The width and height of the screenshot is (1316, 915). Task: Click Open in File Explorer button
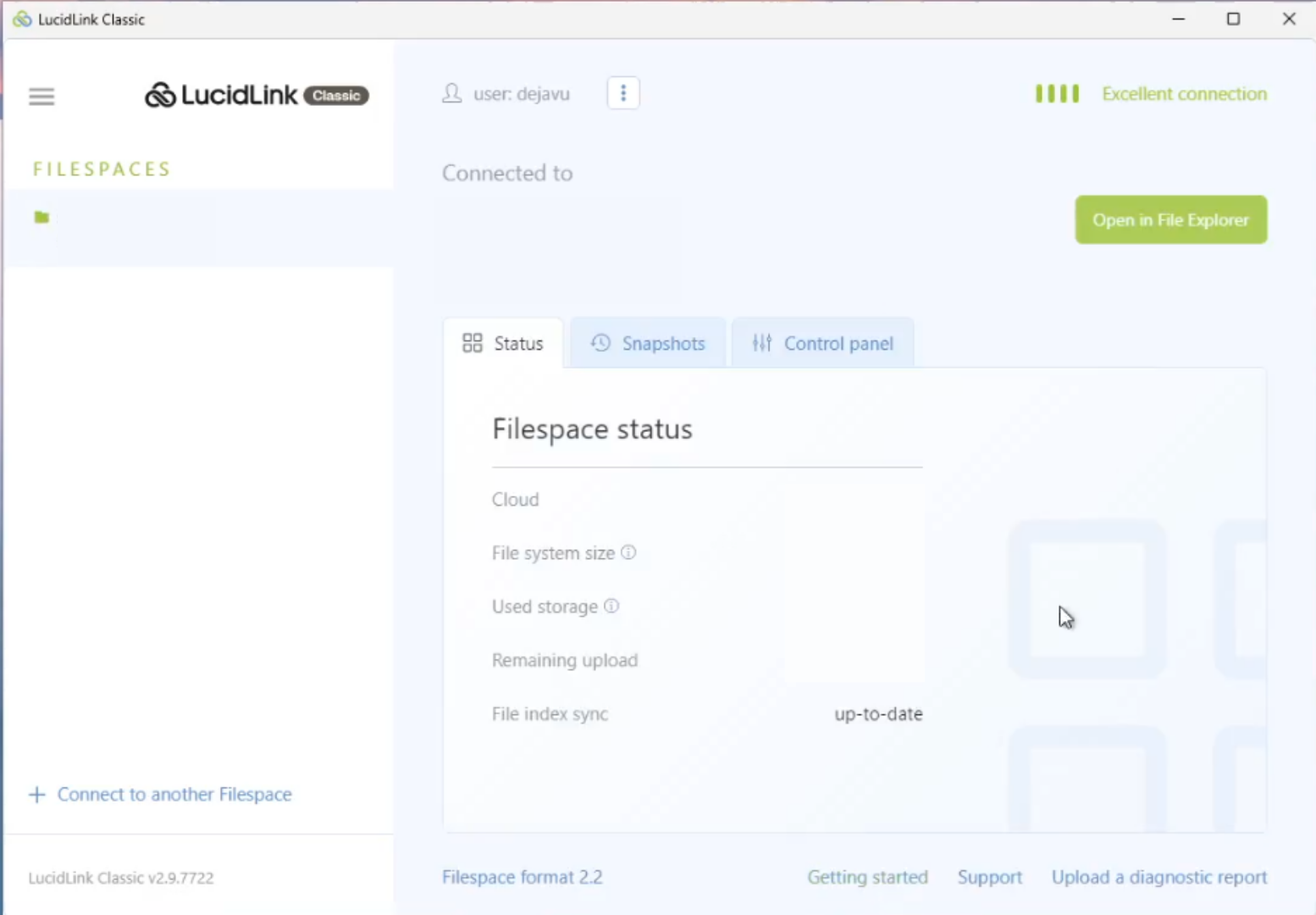click(1171, 220)
